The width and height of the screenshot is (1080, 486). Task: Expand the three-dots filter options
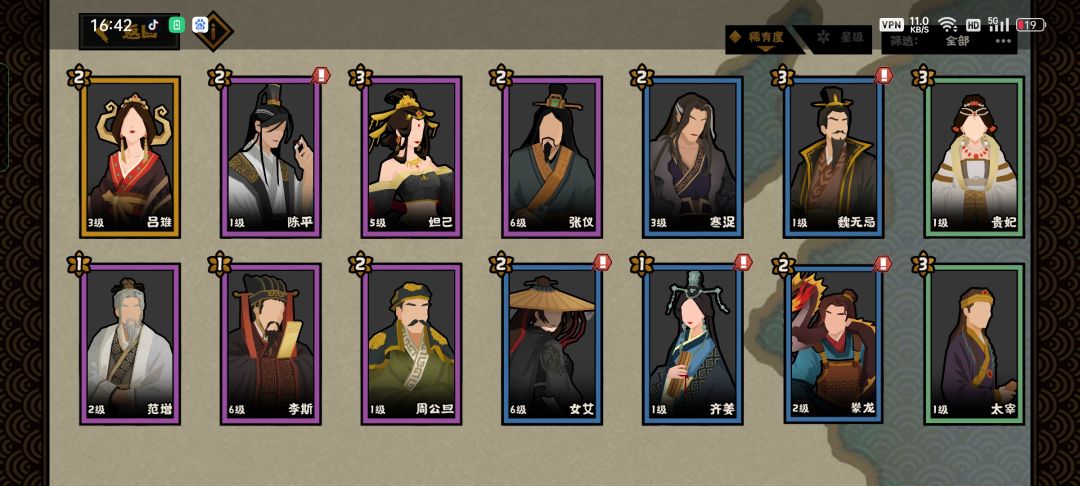click(1002, 41)
